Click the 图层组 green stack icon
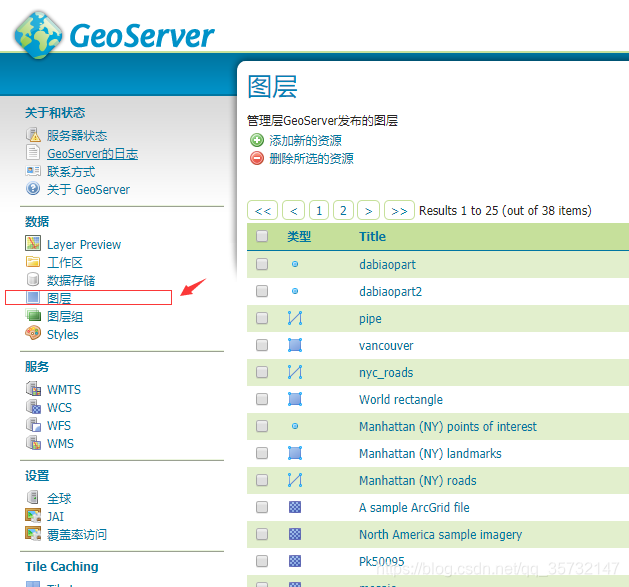 click(x=33, y=315)
